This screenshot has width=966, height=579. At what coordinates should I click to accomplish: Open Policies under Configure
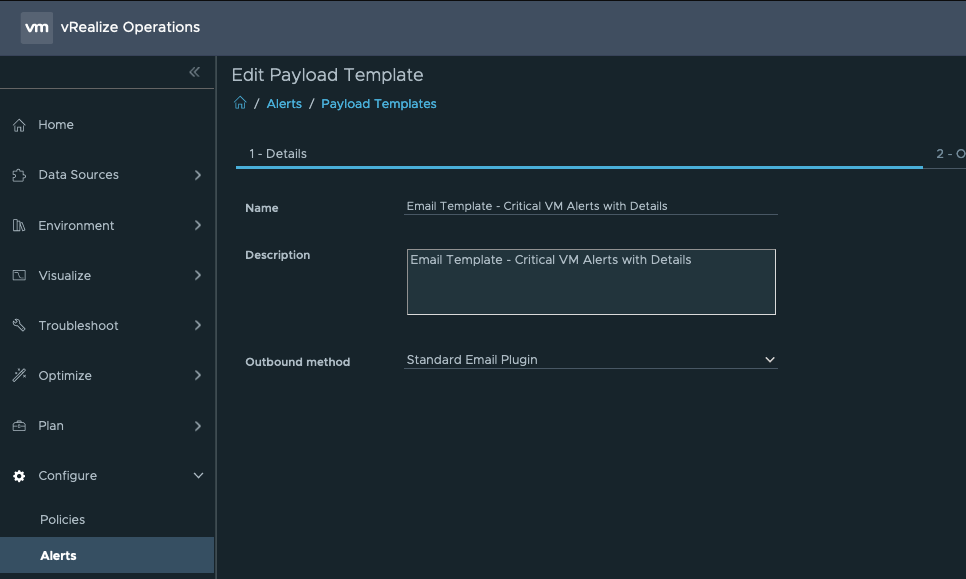pyautogui.click(x=62, y=520)
